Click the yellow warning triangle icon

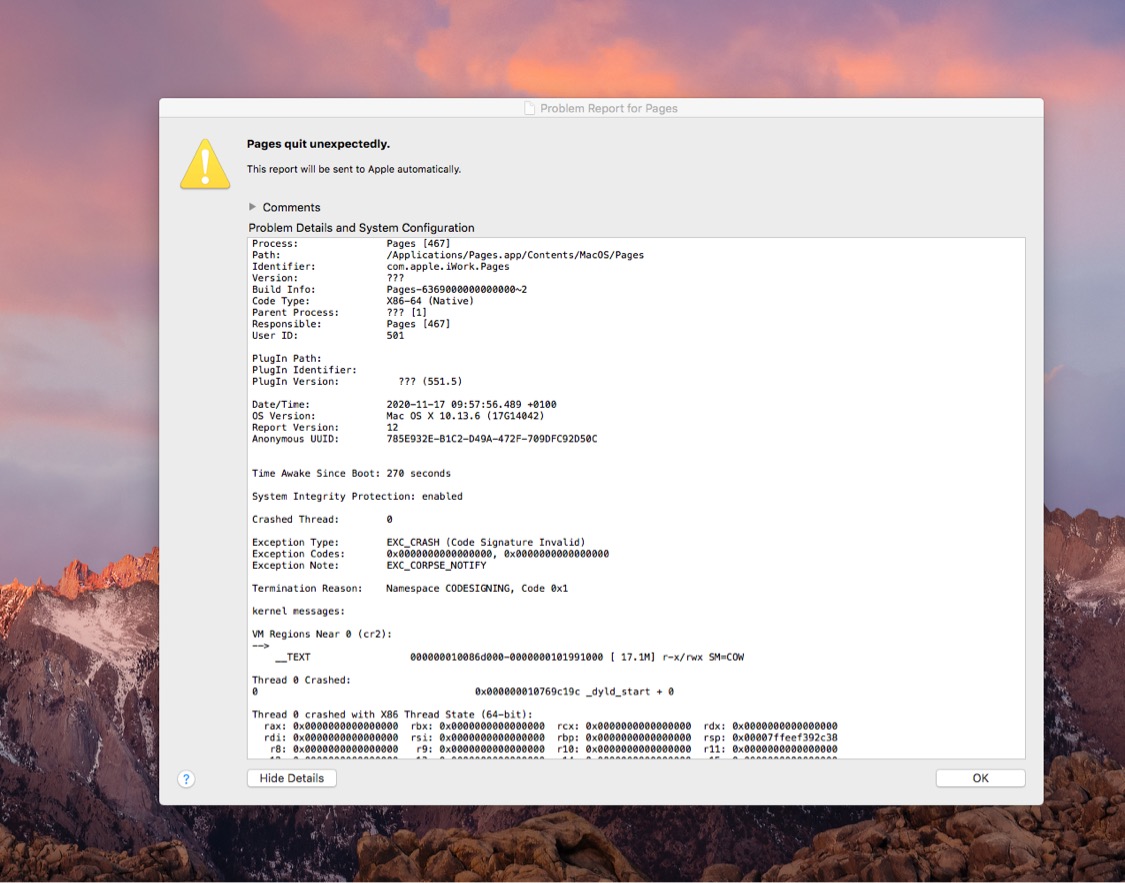(205, 164)
